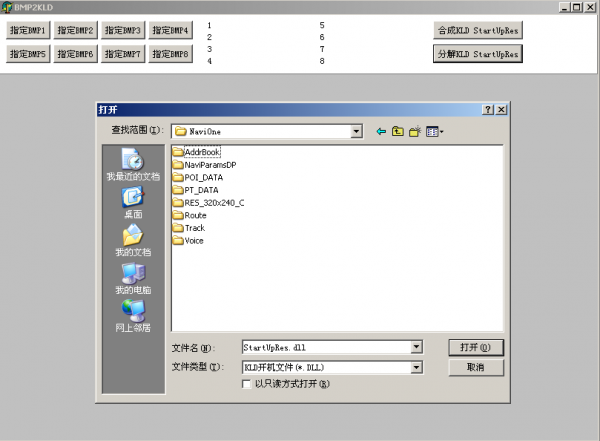The image size is (600, 441).
Task: Select 桌面 in places sidebar
Action: click(x=133, y=203)
